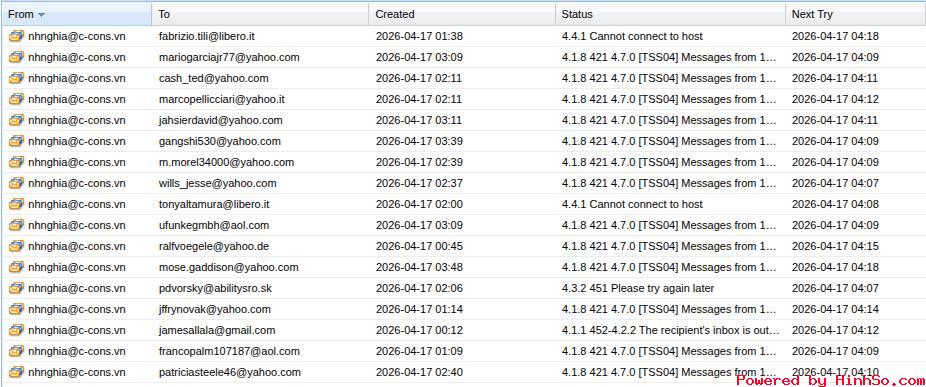Viewport: 926px width, 387px height.
Task: Click mail icon for jffrynovak@yahoo.com row
Action: [x=17, y=309]
